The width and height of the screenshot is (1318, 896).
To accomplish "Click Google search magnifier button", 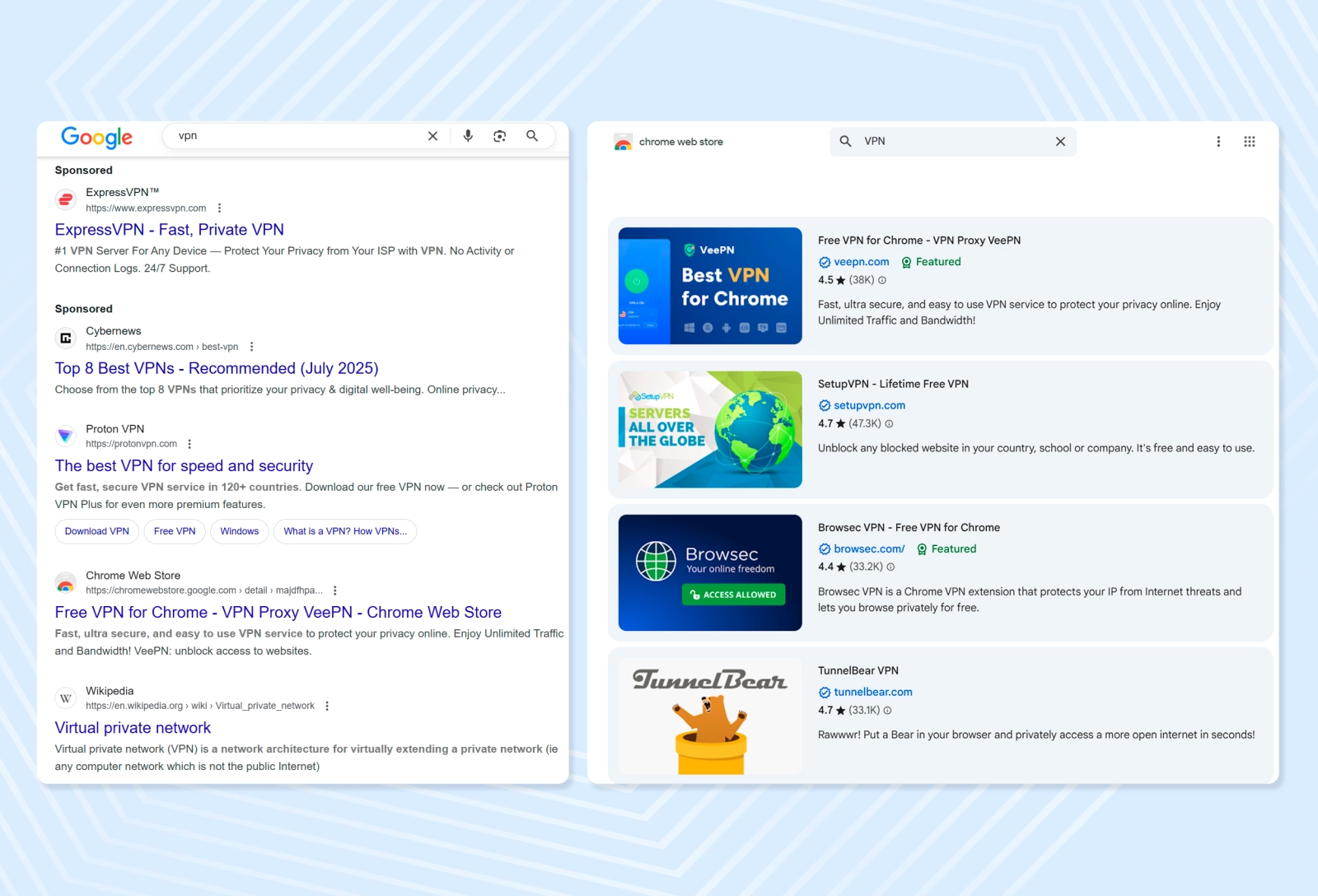I will 532,136.
